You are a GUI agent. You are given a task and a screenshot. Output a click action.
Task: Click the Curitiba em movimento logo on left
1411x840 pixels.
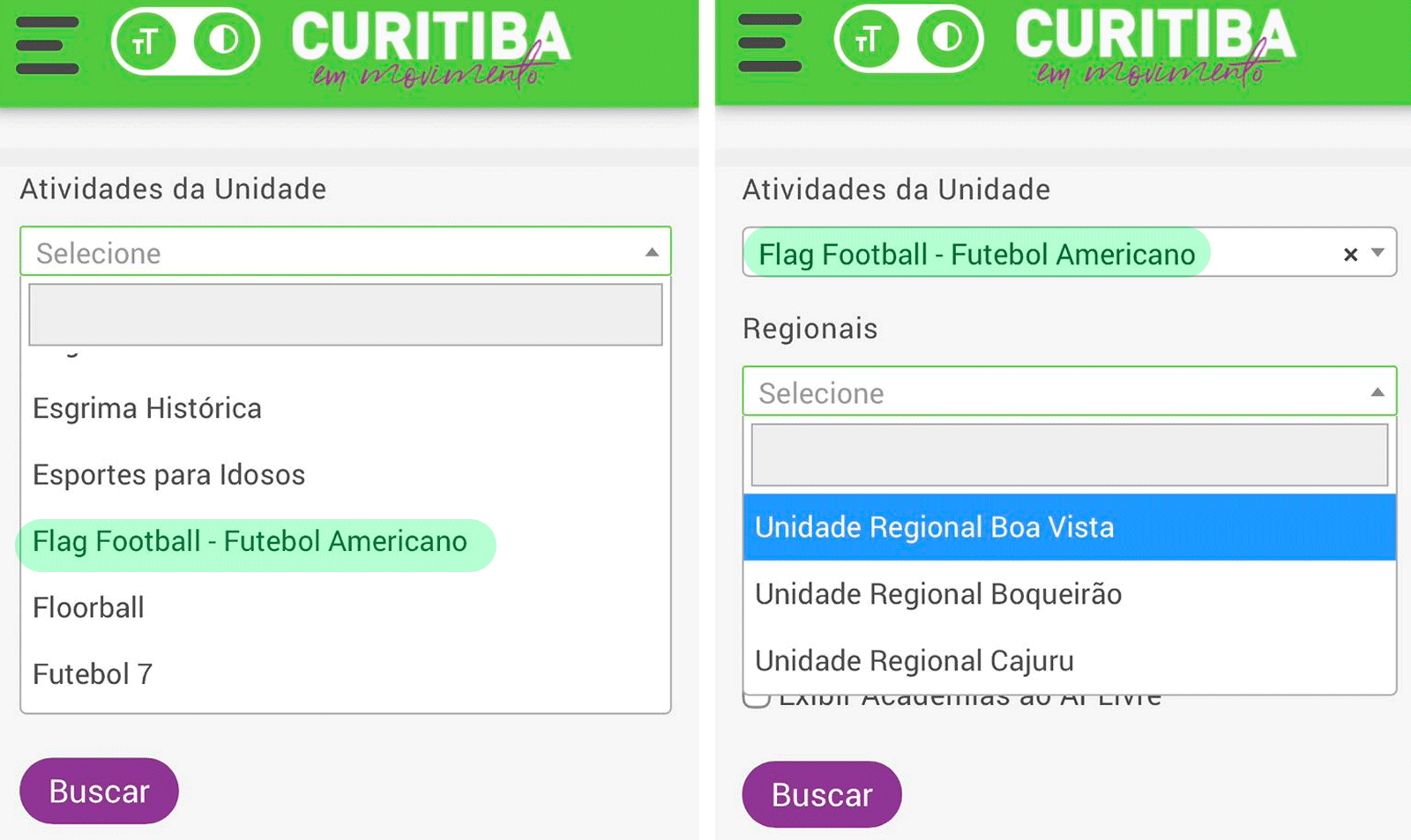click(430, 48)
